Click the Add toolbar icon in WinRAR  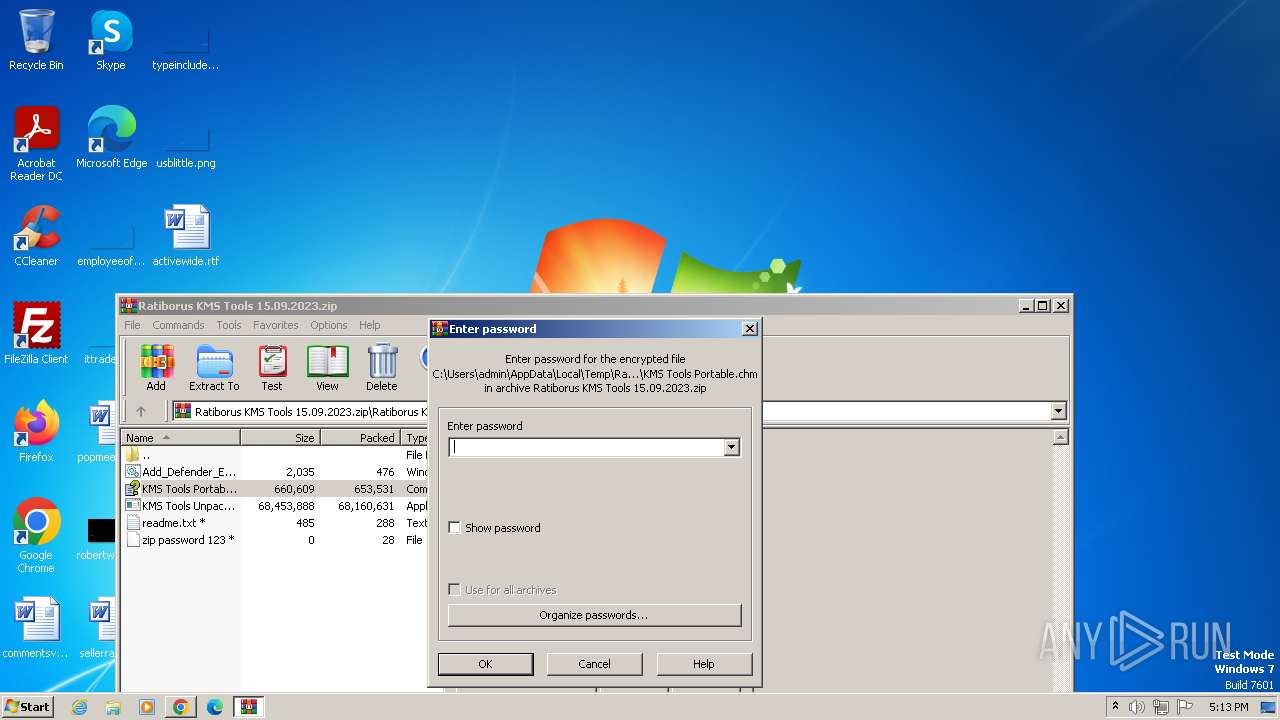coord(156,367)
